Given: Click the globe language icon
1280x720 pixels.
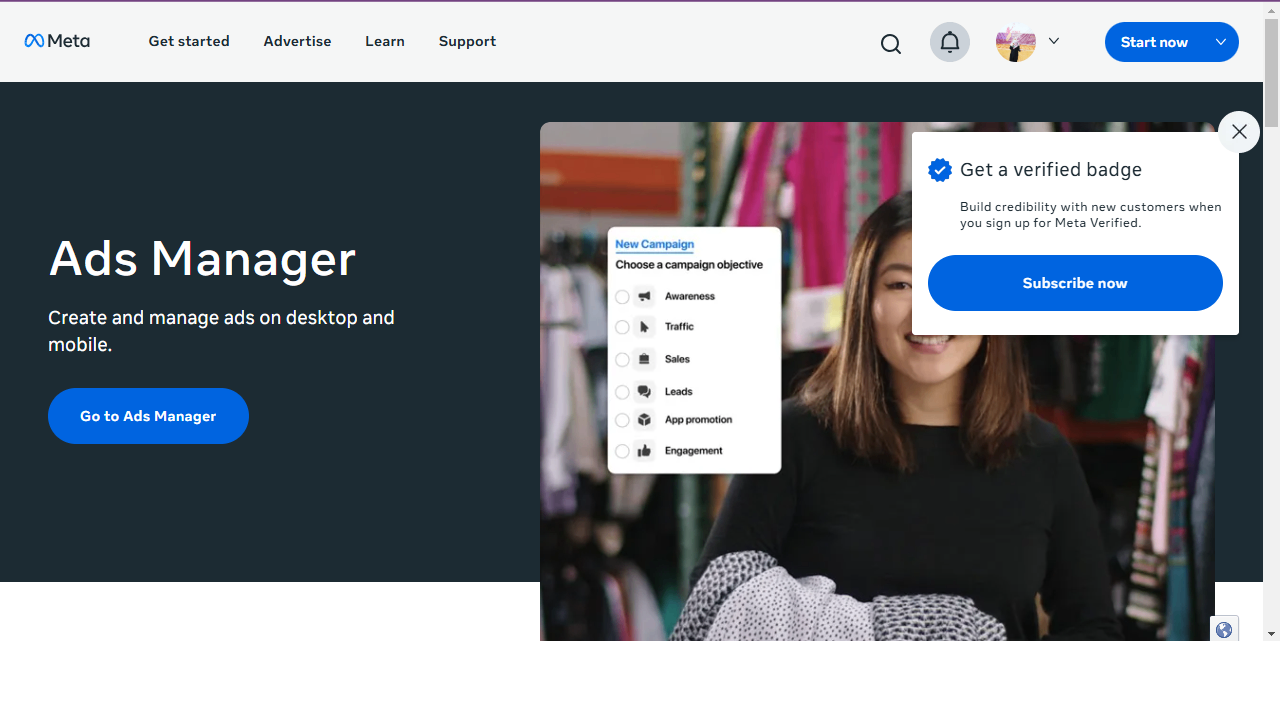Looking at the screenshot, I should point(1224,630).
